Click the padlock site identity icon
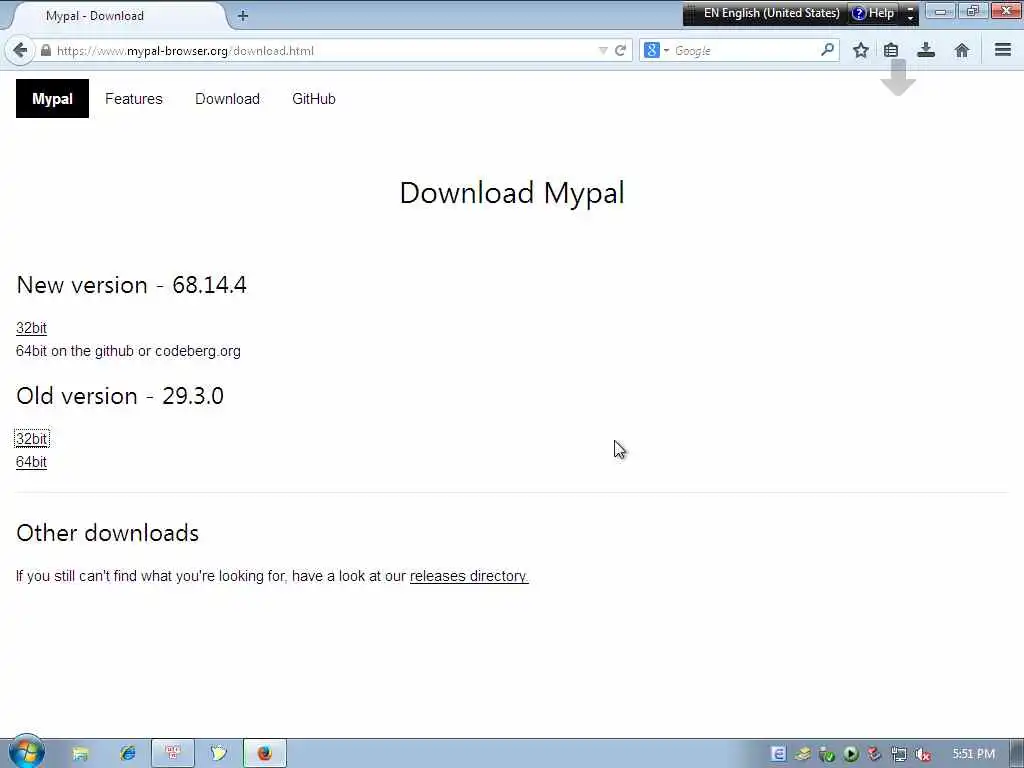1024x768 pixels. (46, 50)
